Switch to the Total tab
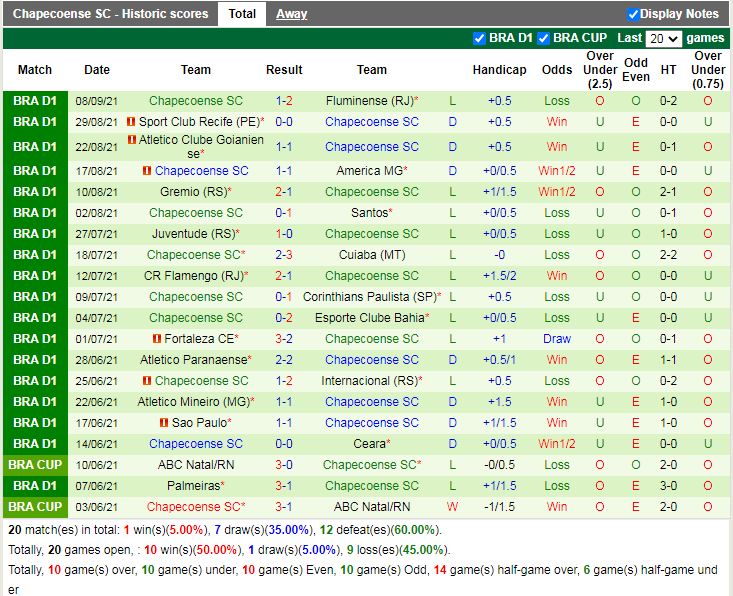Image resolution: width=733 pixels, height=596 pixels. pos(241,14)
